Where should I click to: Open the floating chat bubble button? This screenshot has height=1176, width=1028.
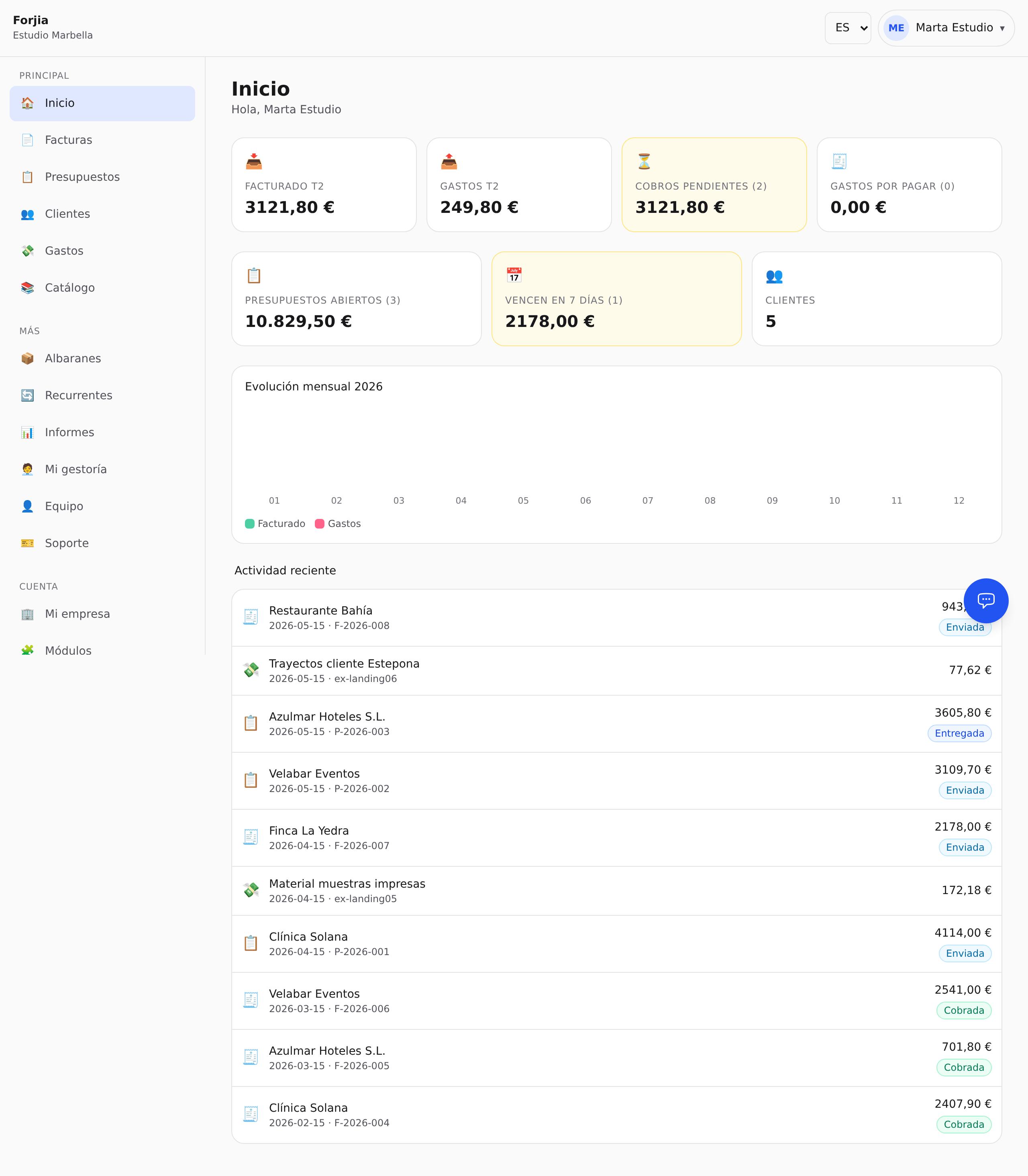(985, 600)
